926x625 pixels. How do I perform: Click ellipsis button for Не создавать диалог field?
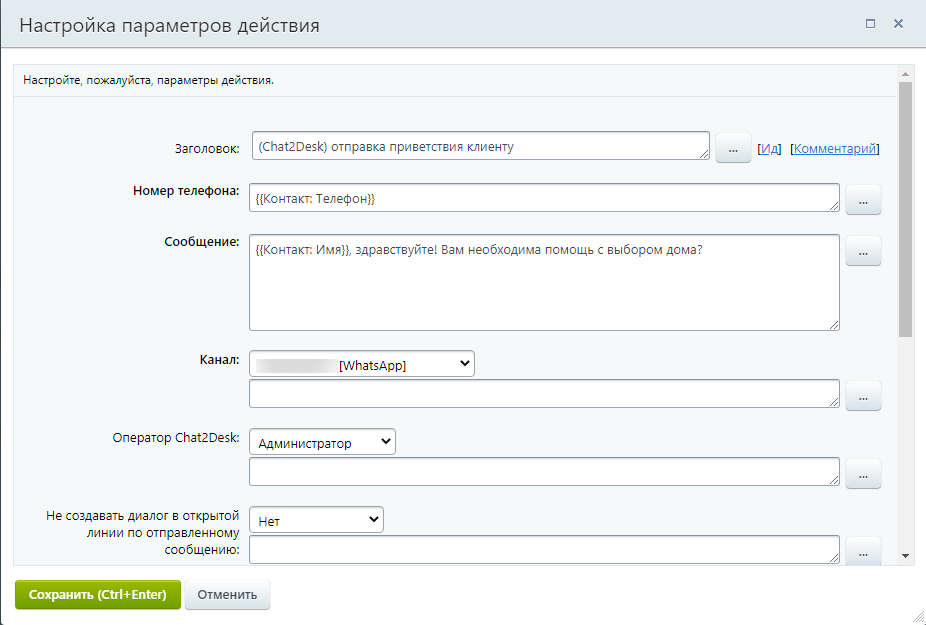[x=863, y=551]
